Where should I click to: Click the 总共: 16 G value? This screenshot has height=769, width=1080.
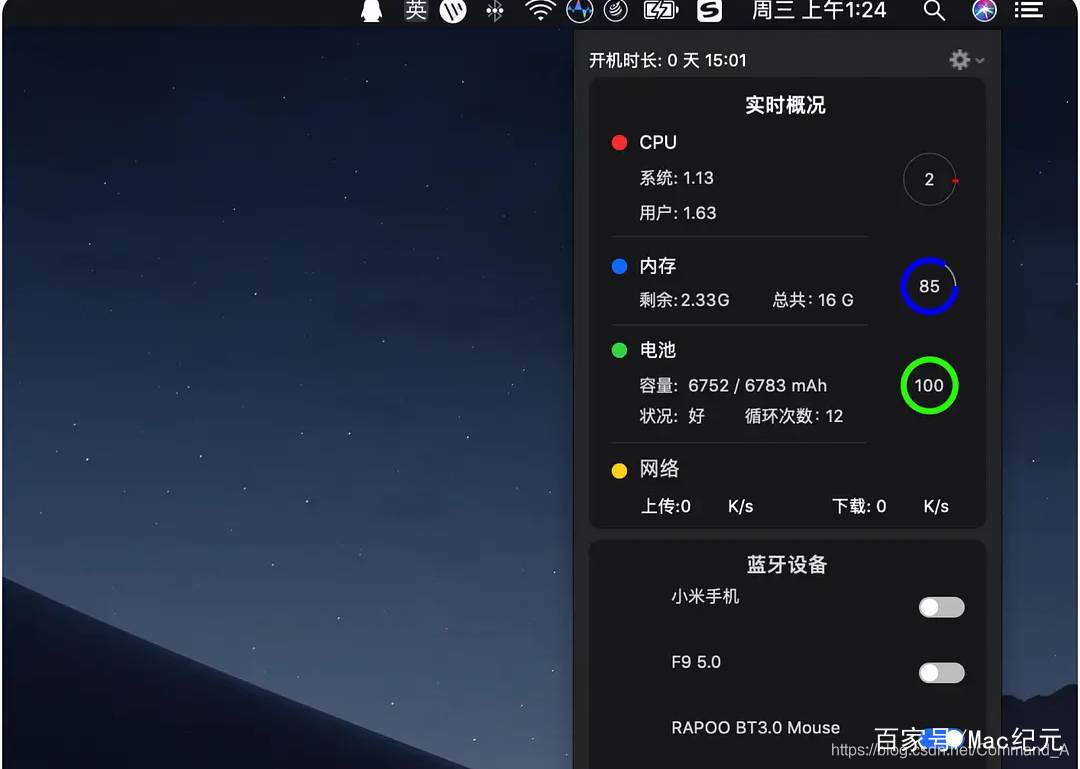click(813, 300)
